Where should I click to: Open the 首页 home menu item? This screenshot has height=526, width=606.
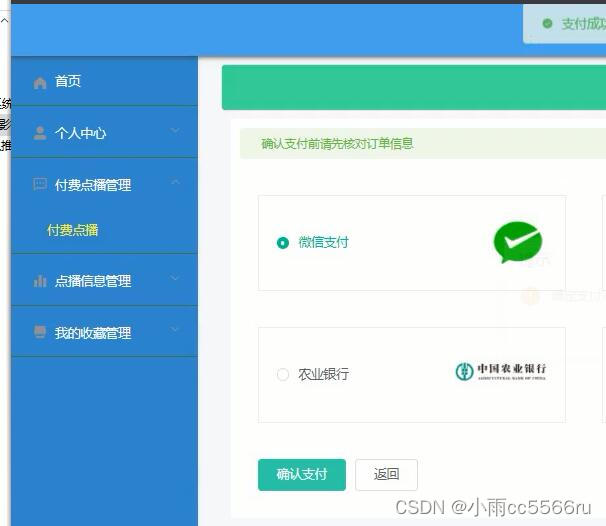(104, 81)
